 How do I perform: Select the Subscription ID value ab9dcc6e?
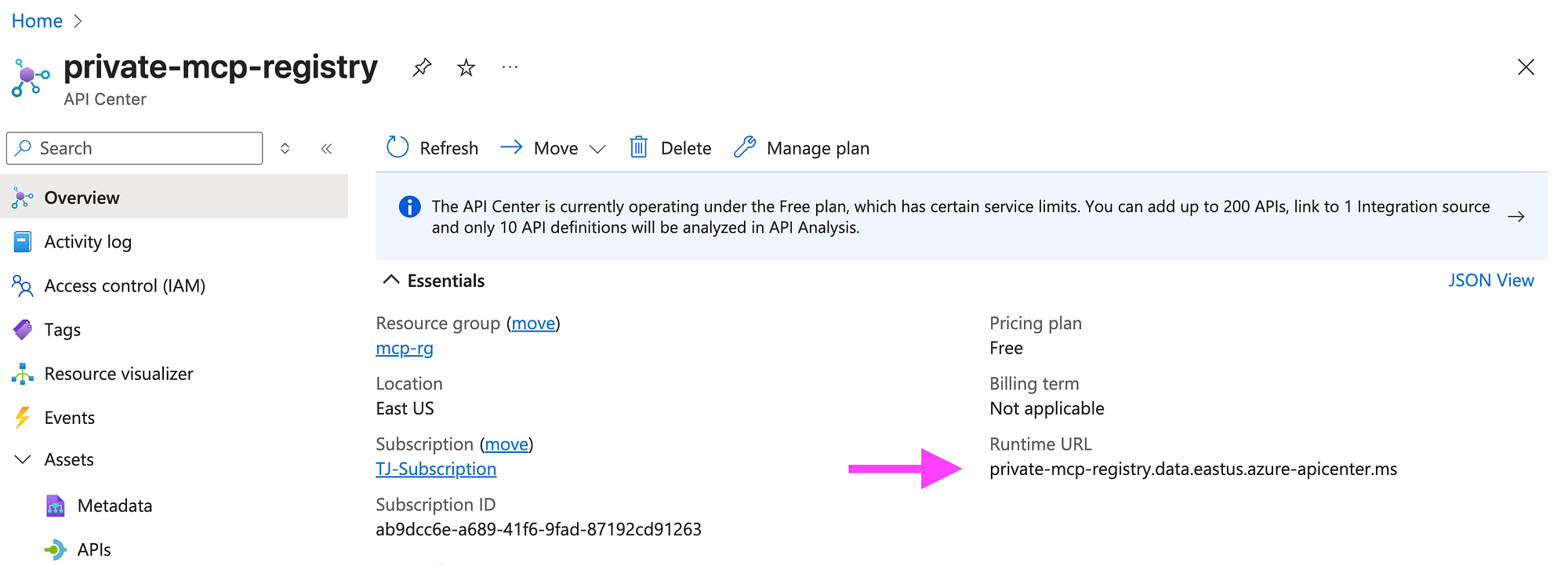pyautogui.click(x=539, y=530)
